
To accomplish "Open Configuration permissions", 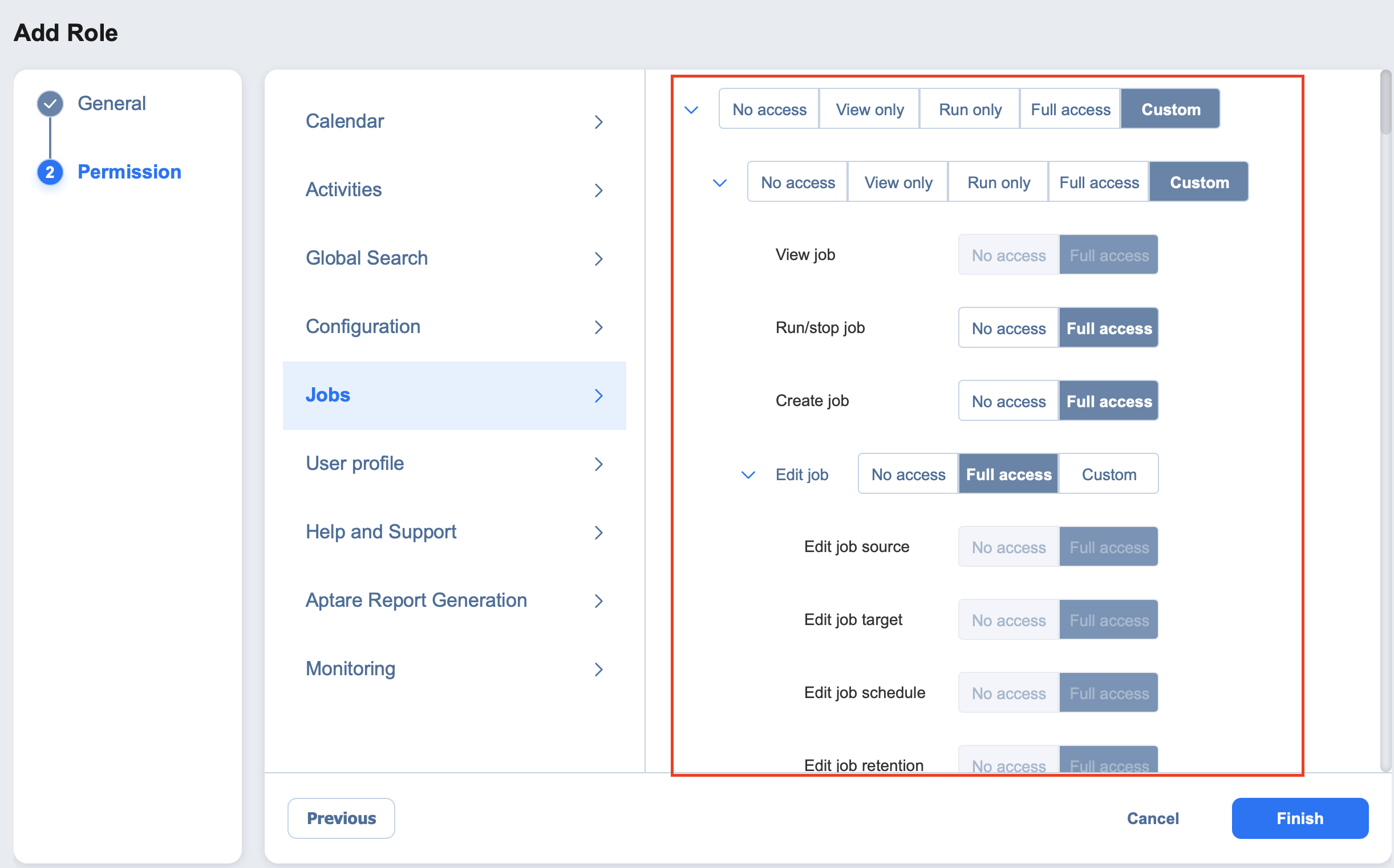I will [x=599, y=327].
